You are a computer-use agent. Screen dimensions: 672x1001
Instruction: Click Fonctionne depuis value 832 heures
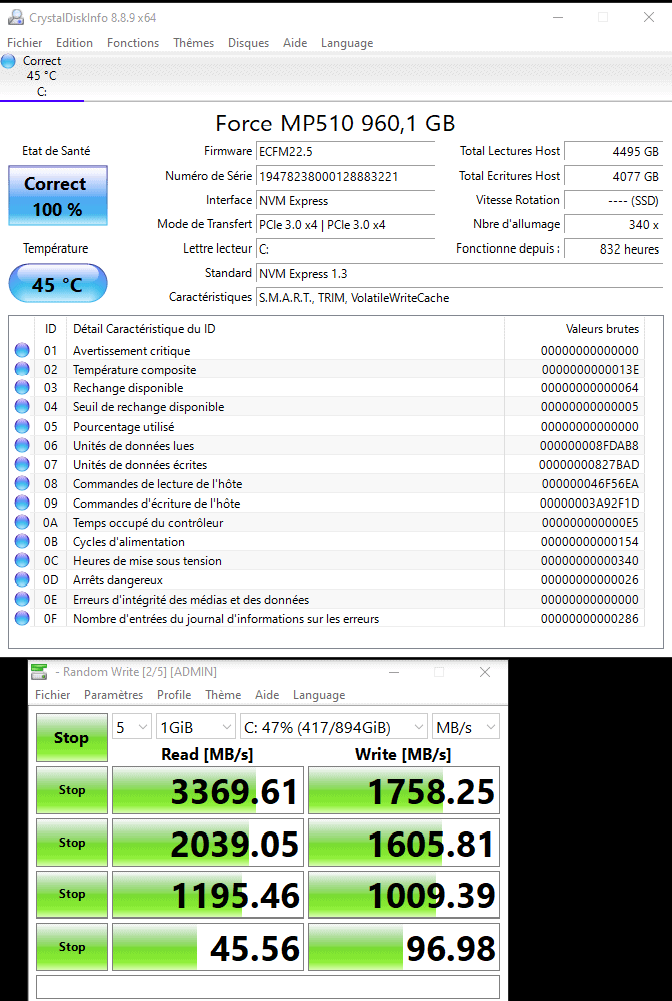614,249
